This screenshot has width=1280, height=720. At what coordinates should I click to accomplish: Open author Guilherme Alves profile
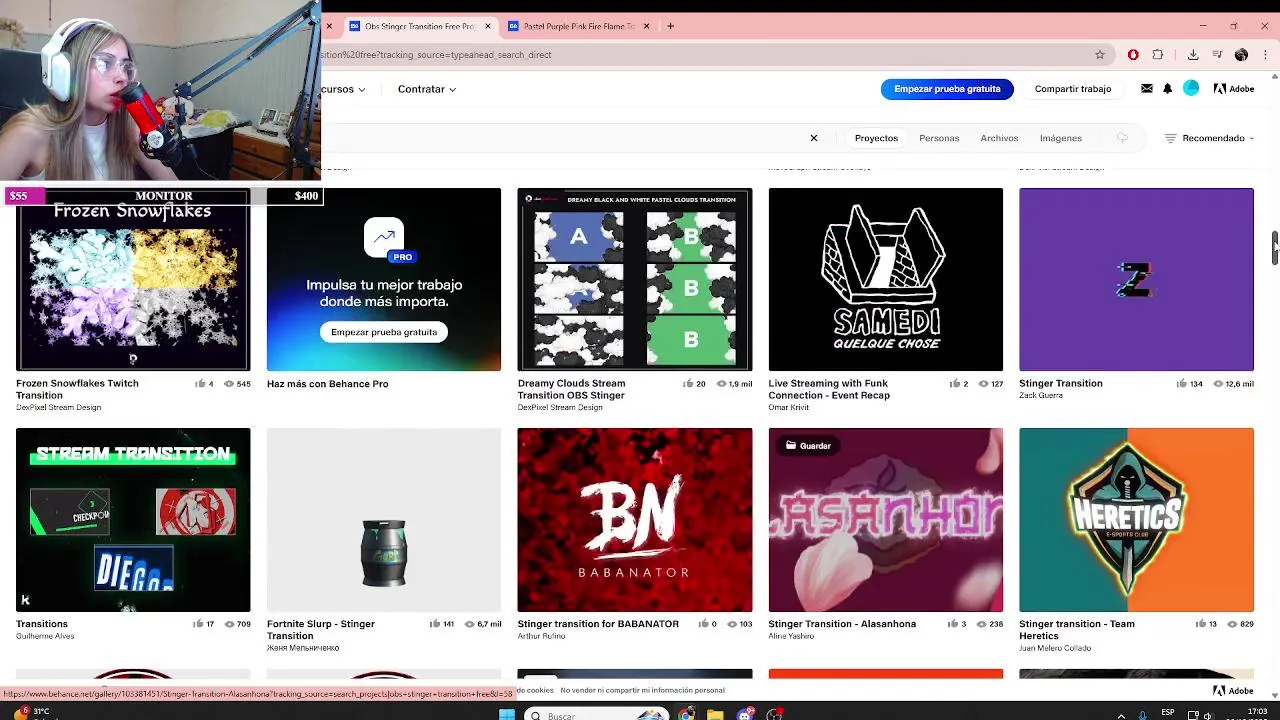pos(45,636)
